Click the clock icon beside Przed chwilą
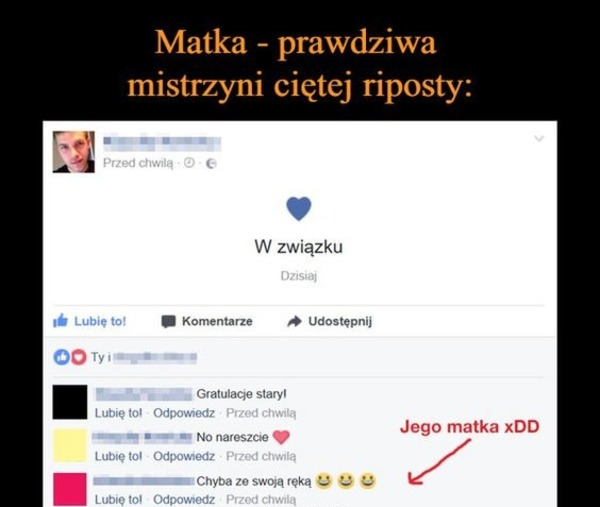The width and height of the screenshot is (600, 507). pyautogui.click(x=189, y=163)
